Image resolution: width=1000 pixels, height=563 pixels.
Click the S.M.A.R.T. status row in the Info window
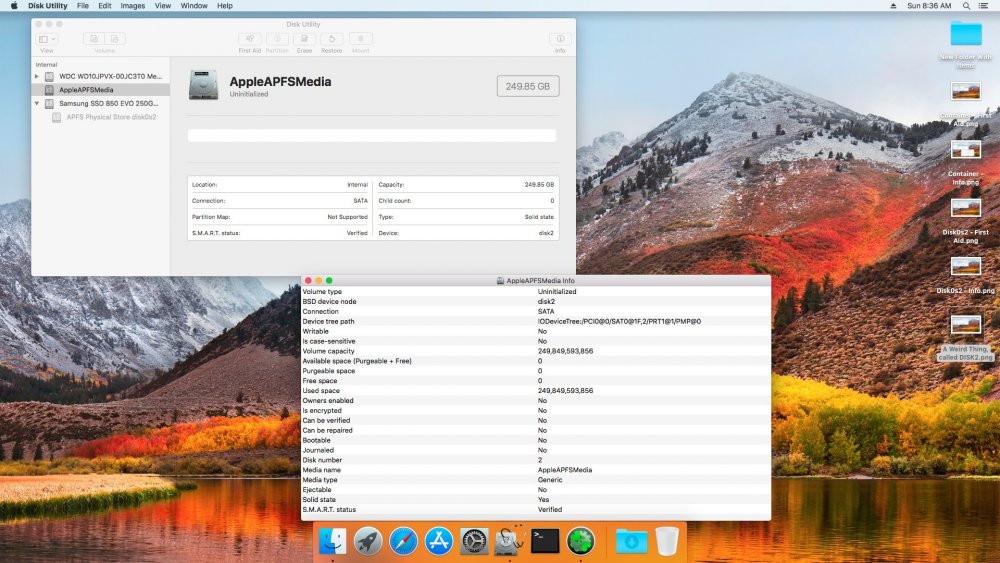pos(536,509)
